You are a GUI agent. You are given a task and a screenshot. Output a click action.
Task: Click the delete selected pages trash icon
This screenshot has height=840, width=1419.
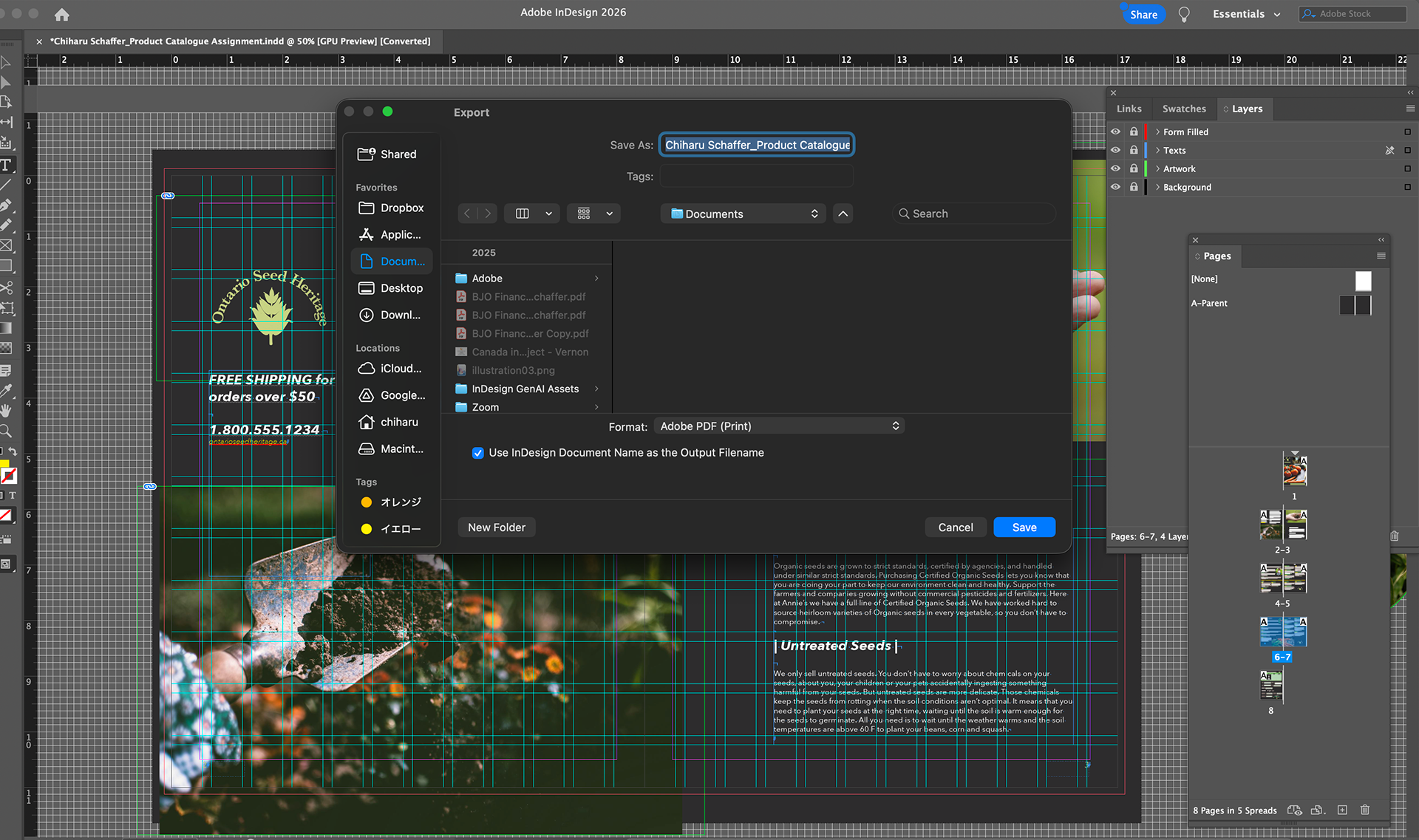[1365, 810]
